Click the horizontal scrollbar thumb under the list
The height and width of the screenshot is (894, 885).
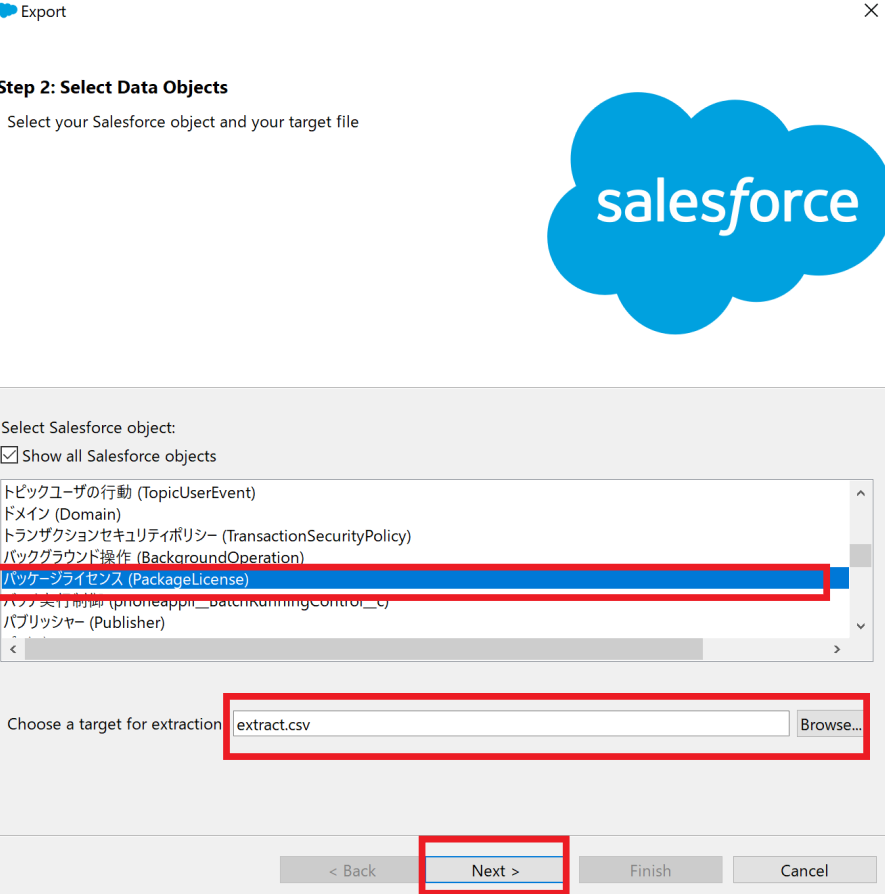pos(364,649)
